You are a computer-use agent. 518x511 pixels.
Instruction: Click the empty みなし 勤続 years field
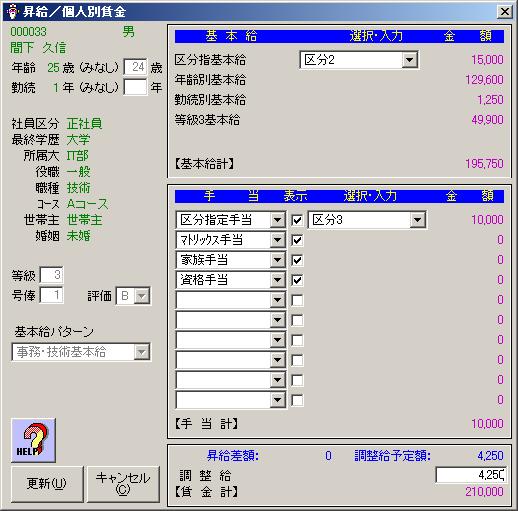tap(135, 87)
